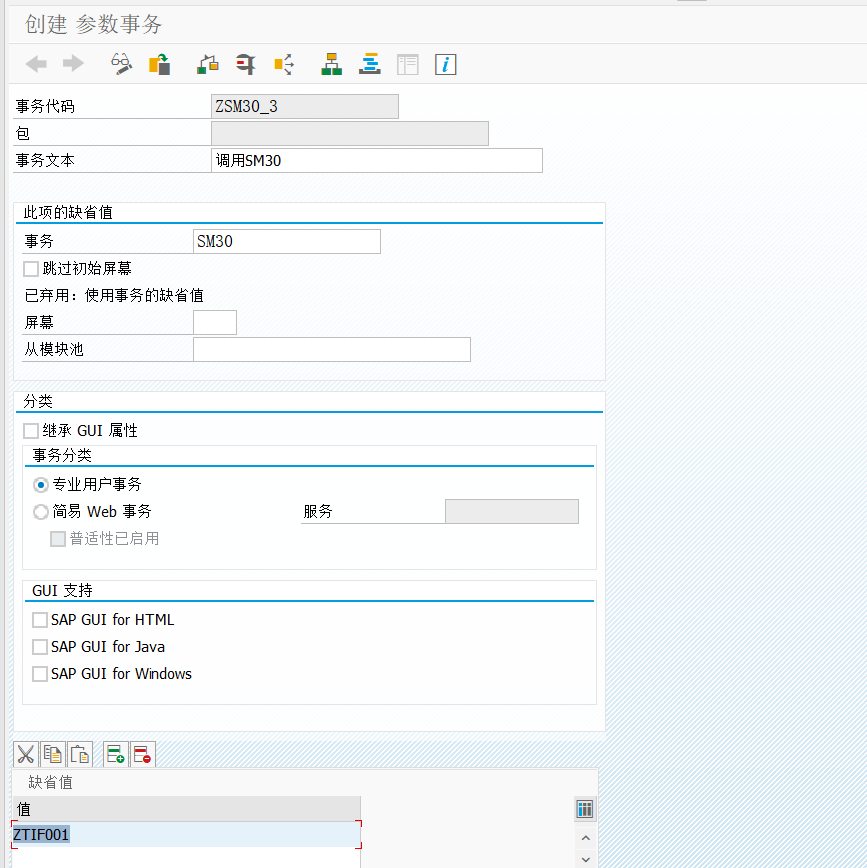Click the 事务 field containing SM30

point(287,241)
